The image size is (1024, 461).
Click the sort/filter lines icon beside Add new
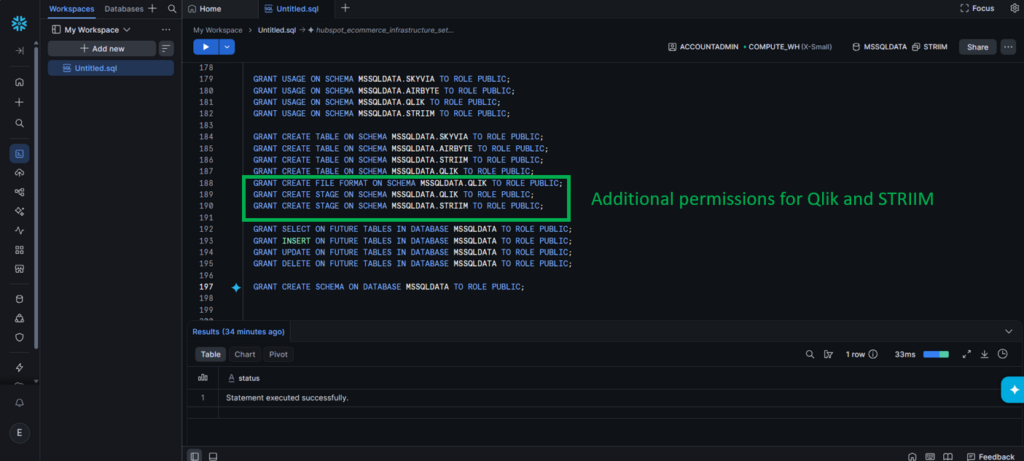[x=167, y=48]
